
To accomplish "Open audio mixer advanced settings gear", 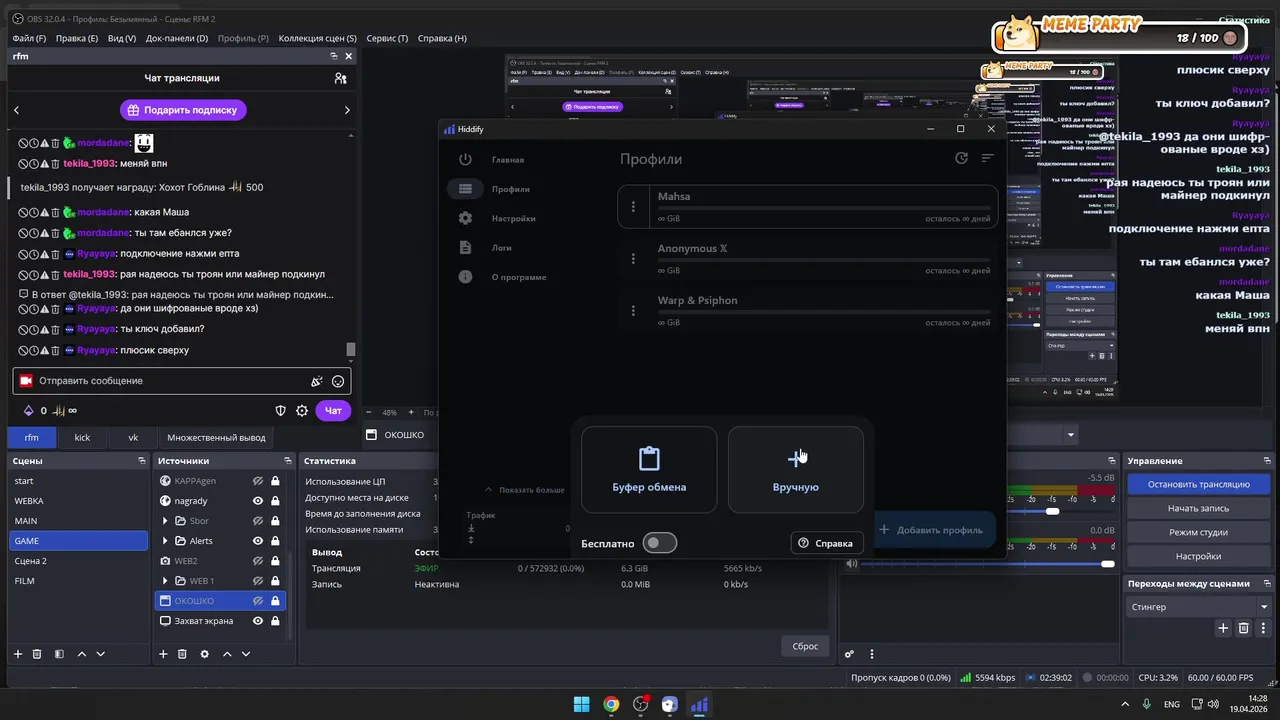I will 849,655.
